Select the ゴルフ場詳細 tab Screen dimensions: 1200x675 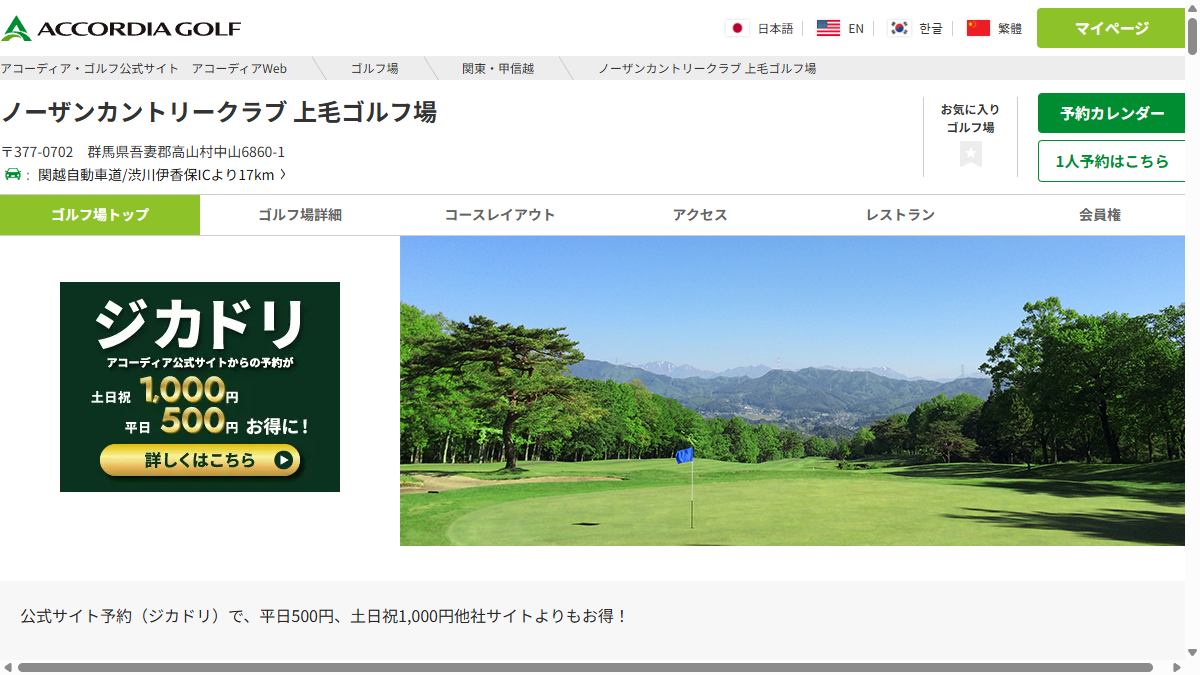click(x=300, y=215)
